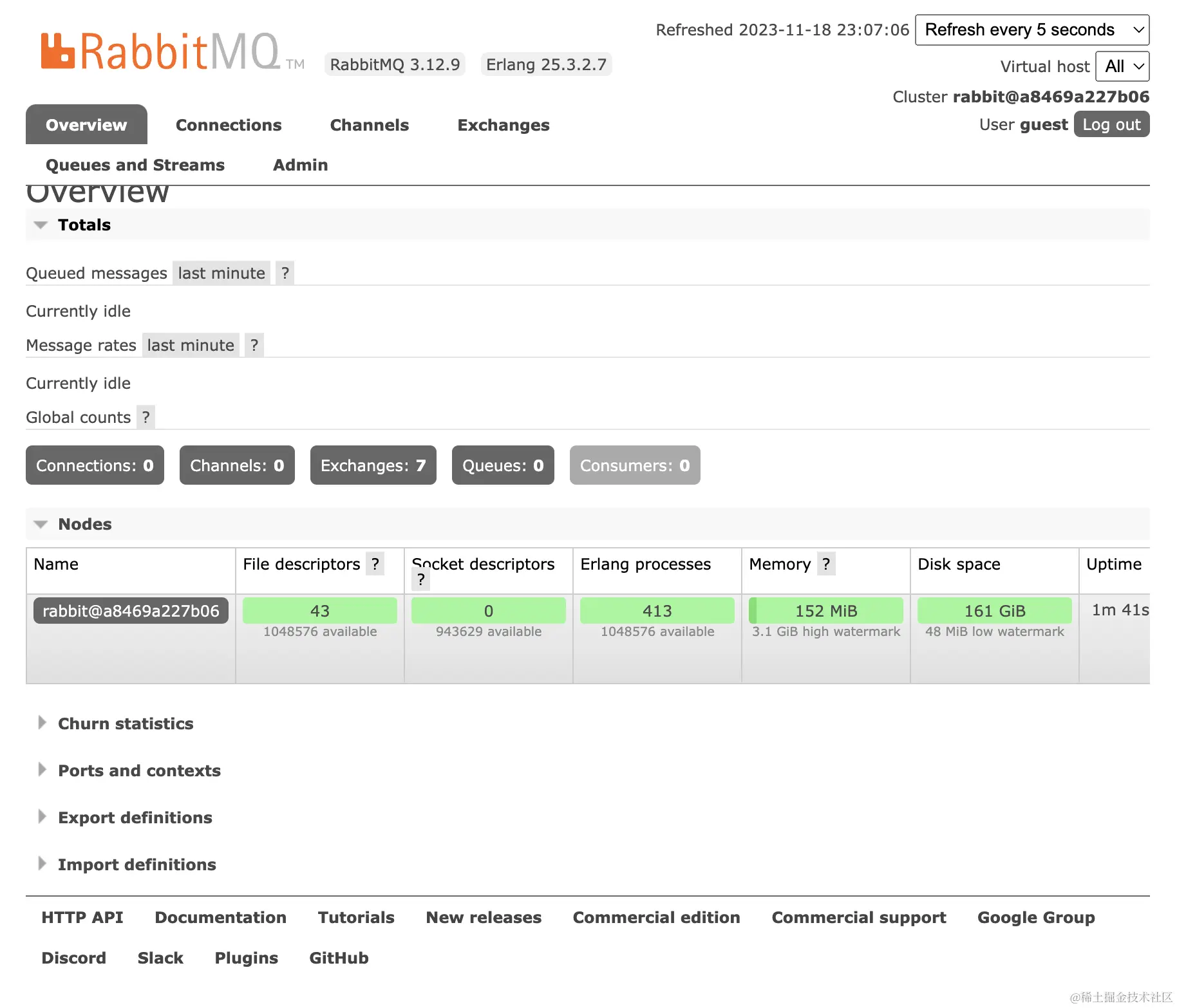Expand the Churn statistics section

[126, 723]
